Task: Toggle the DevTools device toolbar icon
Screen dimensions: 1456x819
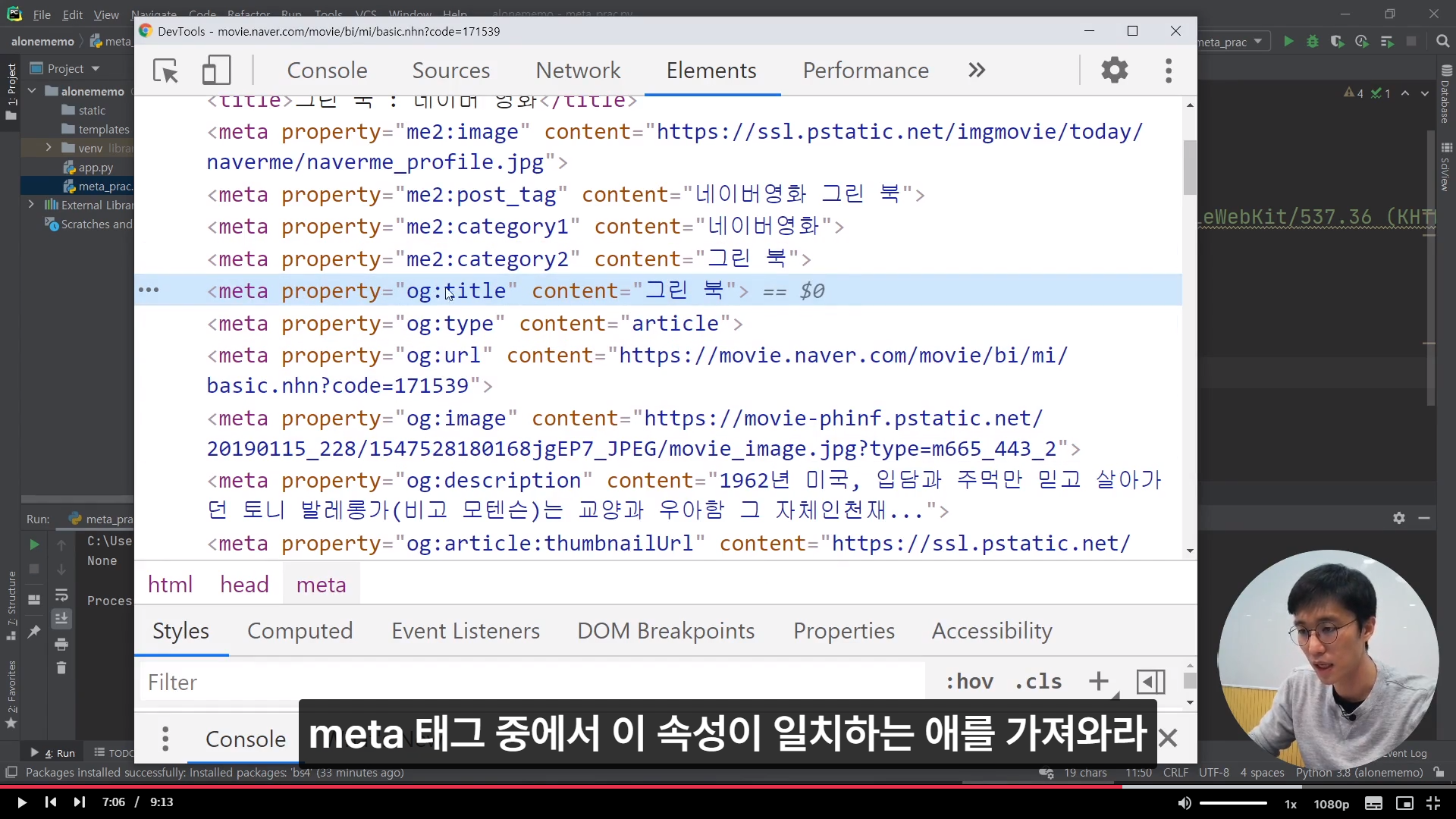Action: (x=216, y=71)
